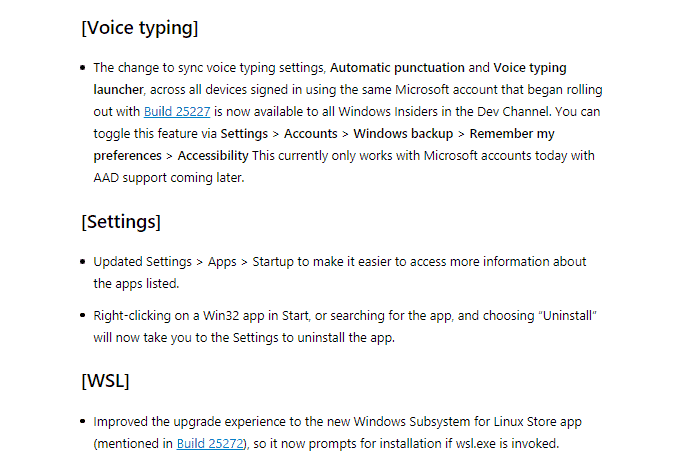The width and height of the screenshot is (686, 465).
Task: Click the quoted word "Uninstall"
Action: point(568,316)
